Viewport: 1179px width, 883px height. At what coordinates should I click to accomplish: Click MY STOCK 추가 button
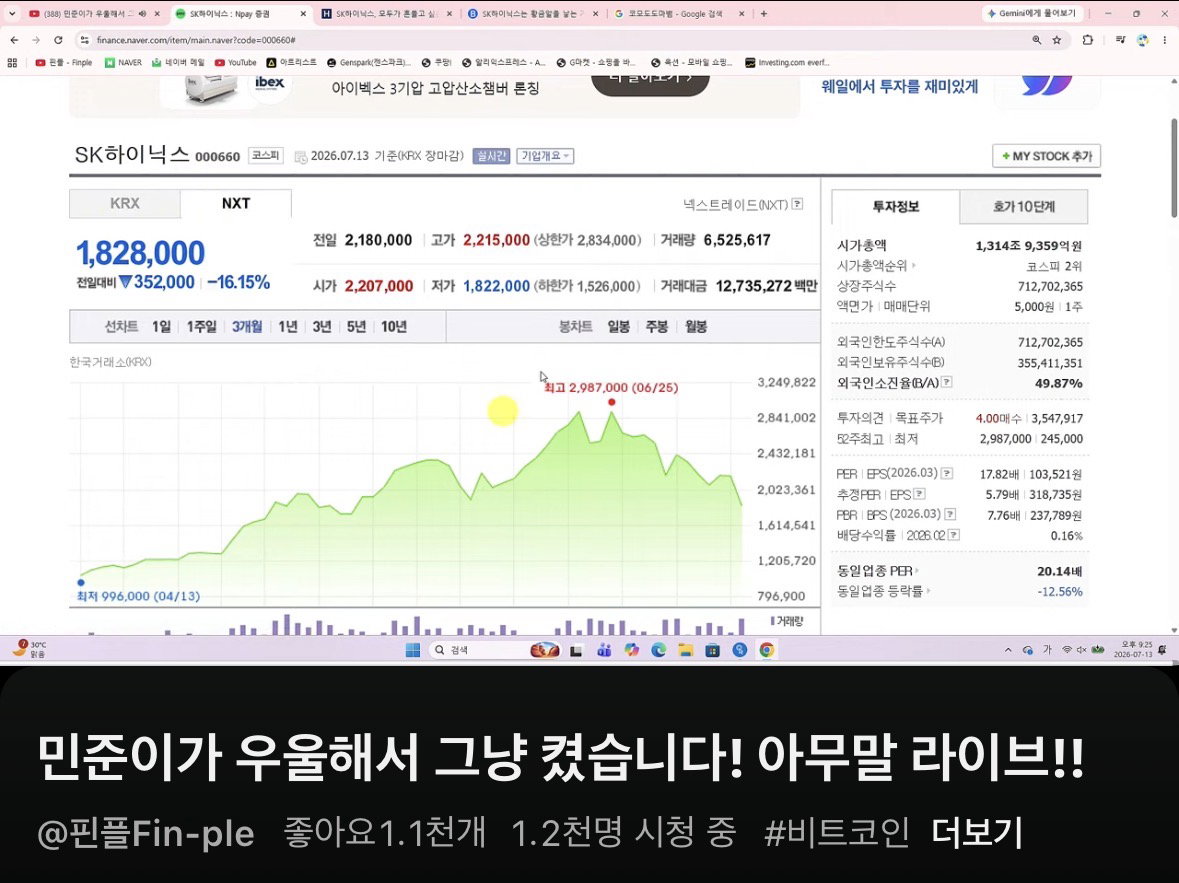pos(1047,156)
